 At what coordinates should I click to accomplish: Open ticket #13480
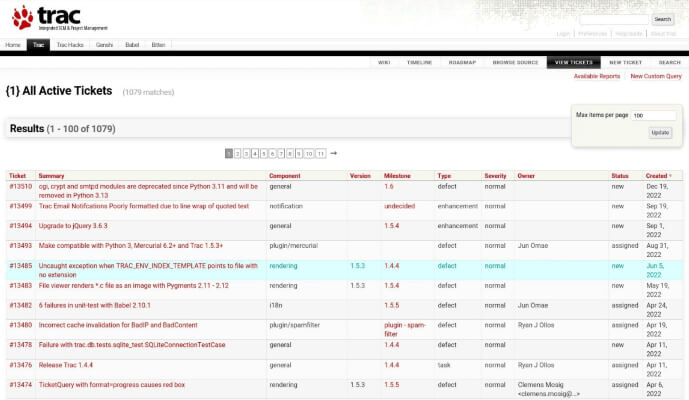pos(21,325)
